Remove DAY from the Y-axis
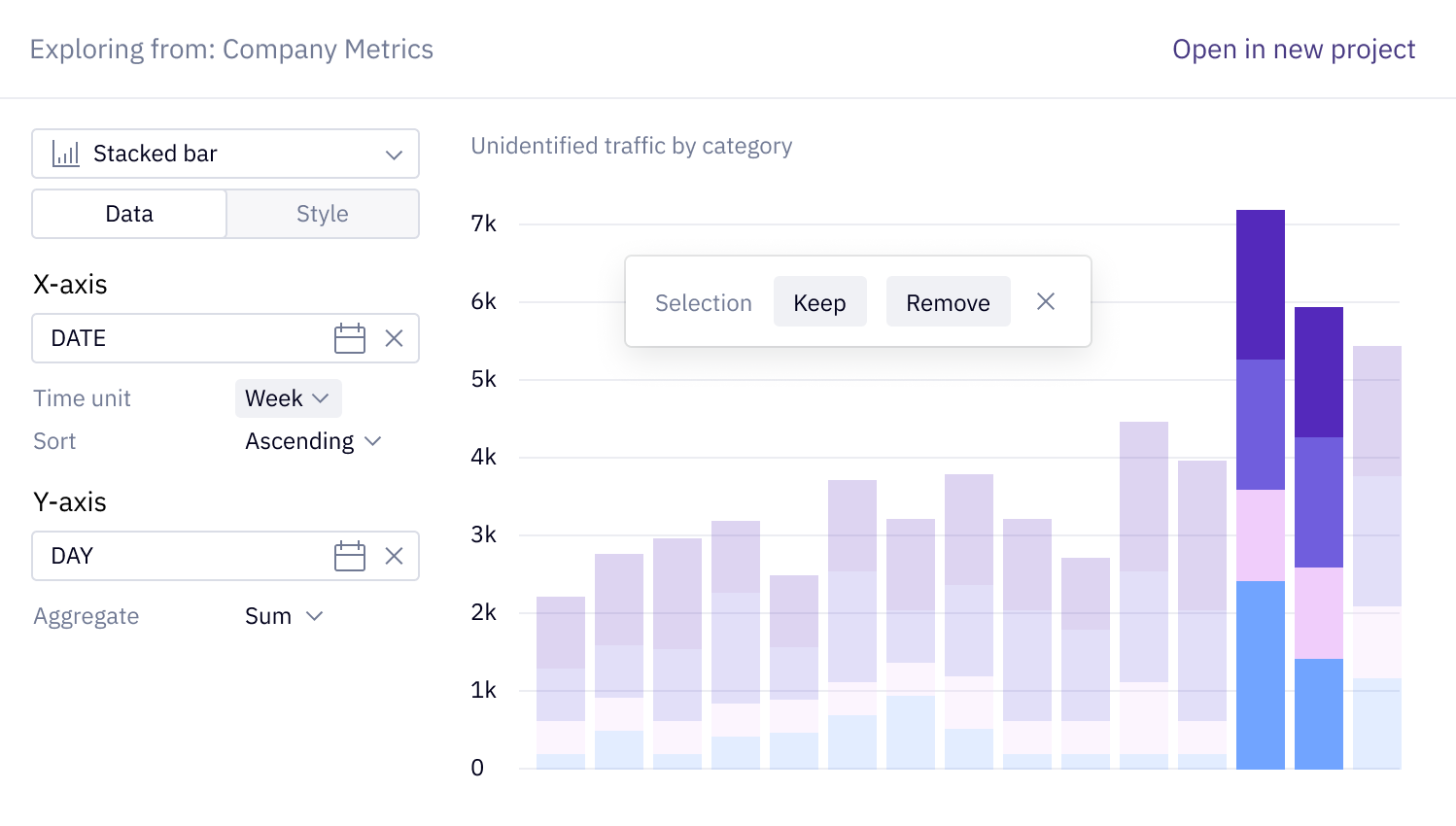 [395, 556]
